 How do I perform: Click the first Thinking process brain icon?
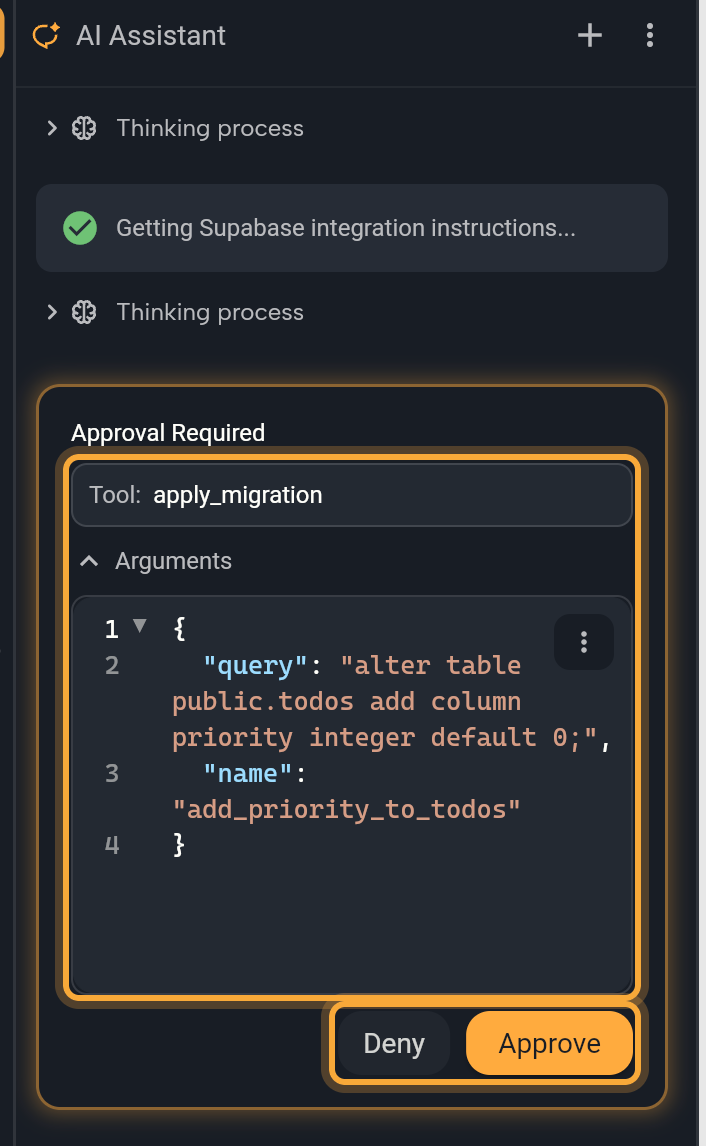coord(84,128)
